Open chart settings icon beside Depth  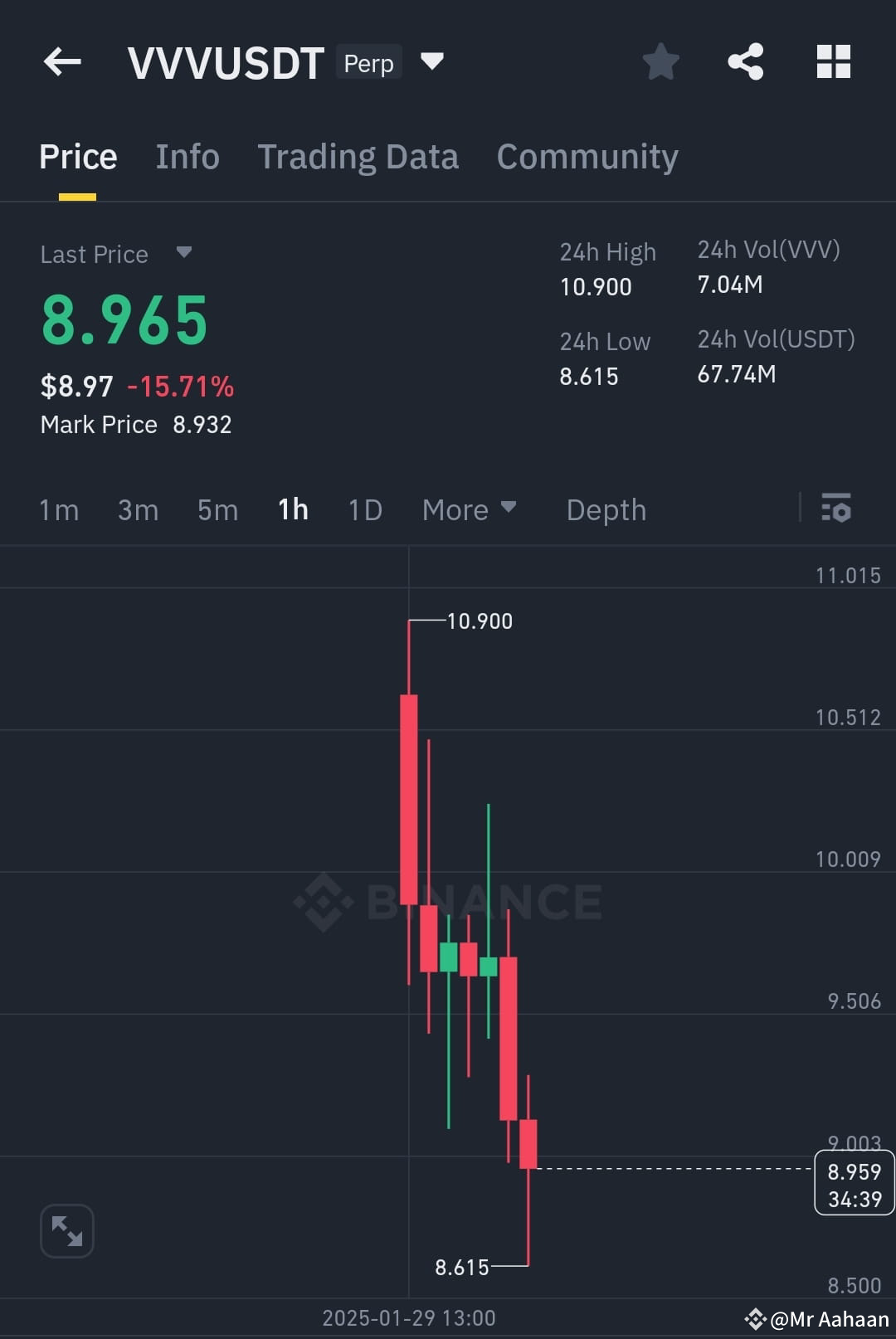836,508
